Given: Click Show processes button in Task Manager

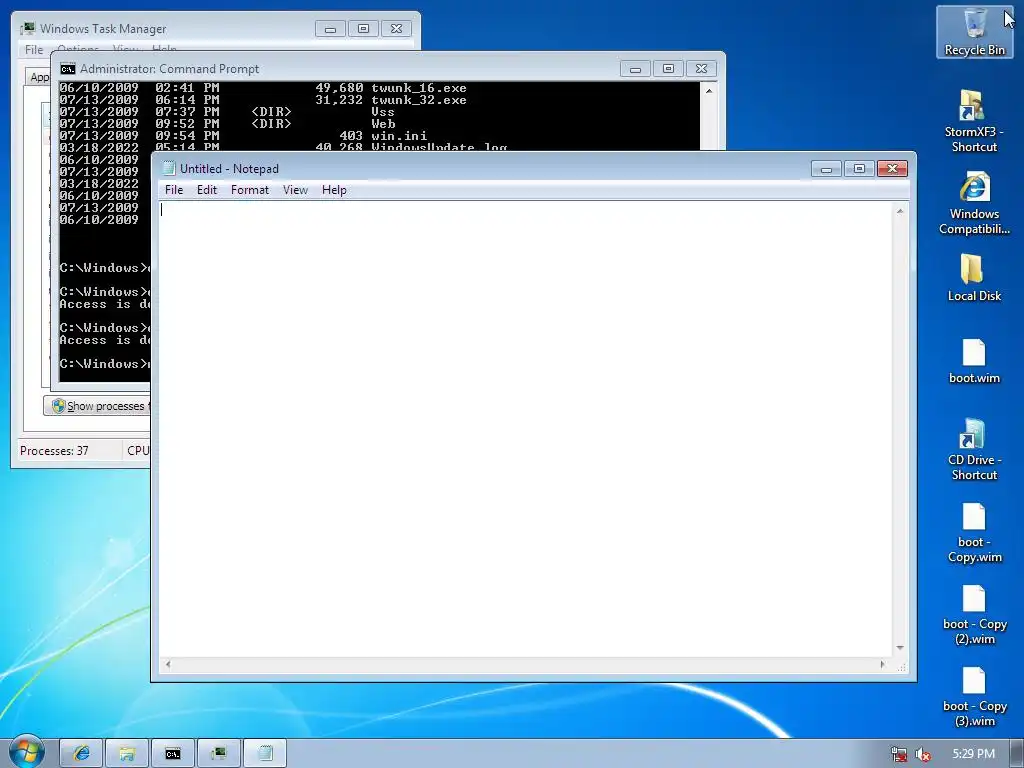Looking at the screenshot, I should tap(97, 406).
